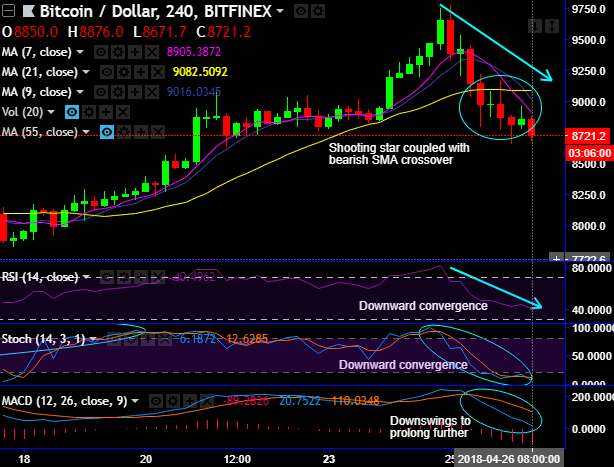Viewport: 614px width, 467px height.
Task: Click the MA (21, close) legend label
Action: [x=40, y=72]
